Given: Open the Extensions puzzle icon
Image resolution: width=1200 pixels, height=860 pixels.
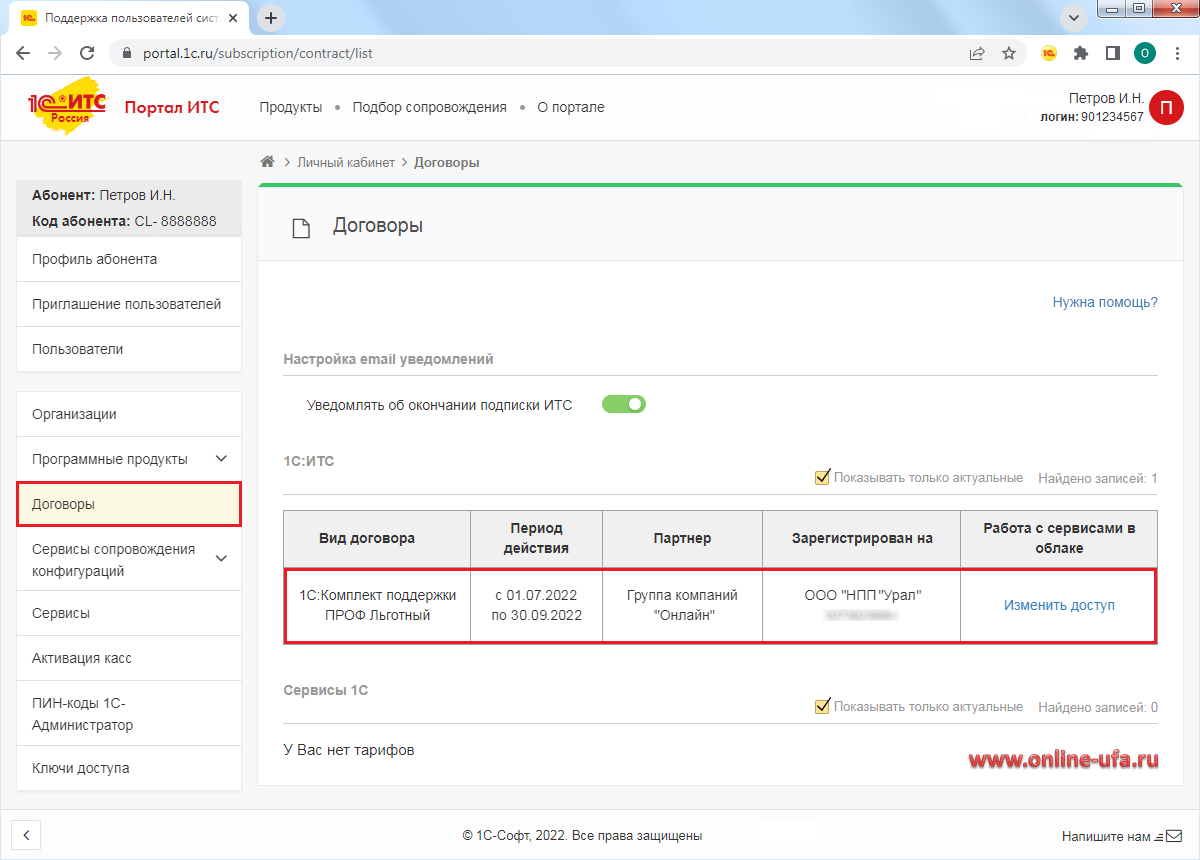Looking at the screenshot, I should coord(1081,53).
